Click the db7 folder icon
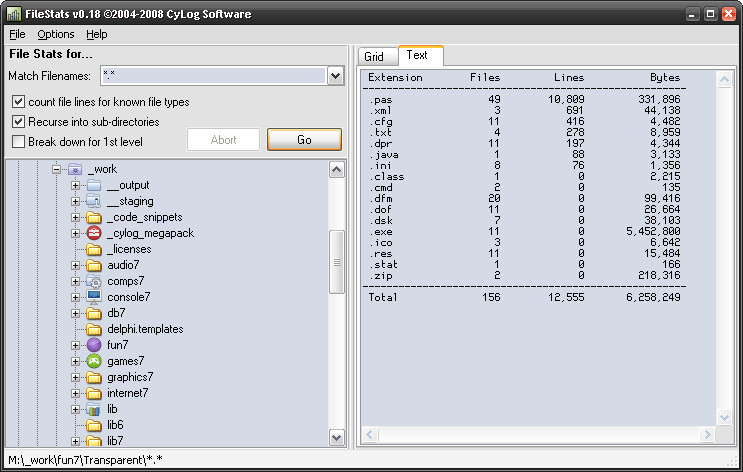 (x=94, y=313)
